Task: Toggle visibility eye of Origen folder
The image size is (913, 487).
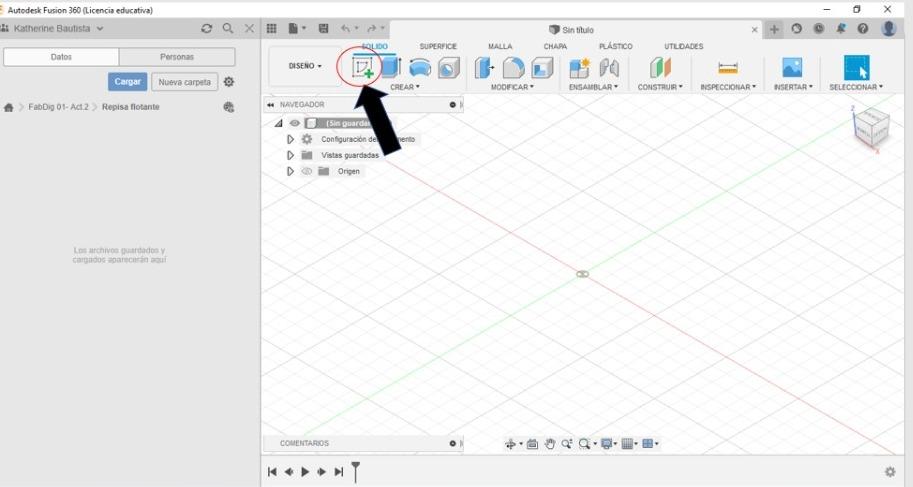Action: click(x=307, y=171)
